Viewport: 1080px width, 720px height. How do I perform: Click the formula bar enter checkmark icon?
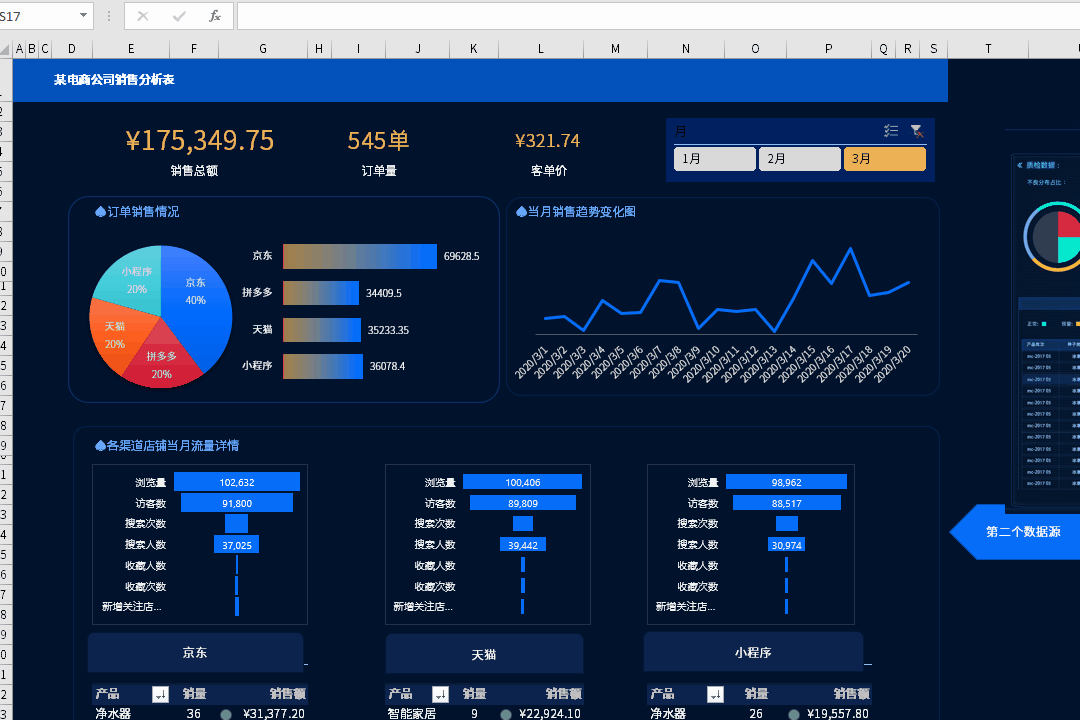[x=179, y=16]
